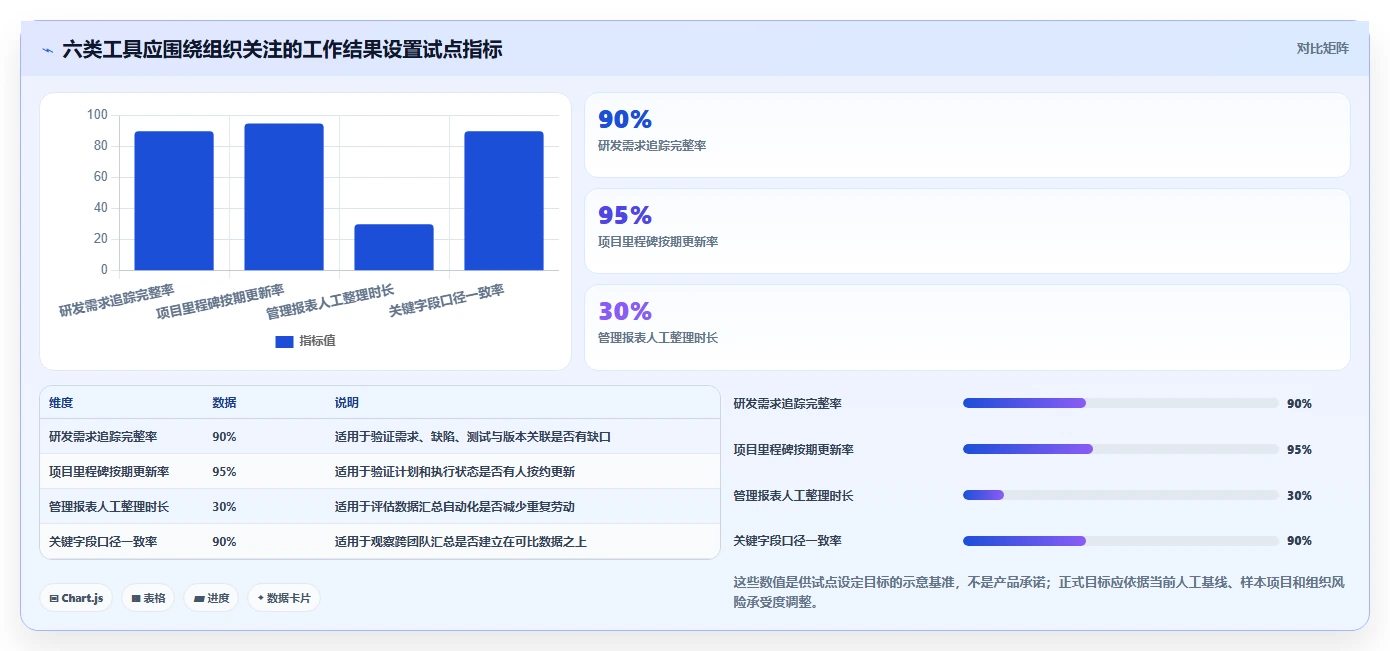
Task: Click the dashboard title 六类工具应围绕组织关注的工作结果设置试点指标
Action: tap(283, 49)
